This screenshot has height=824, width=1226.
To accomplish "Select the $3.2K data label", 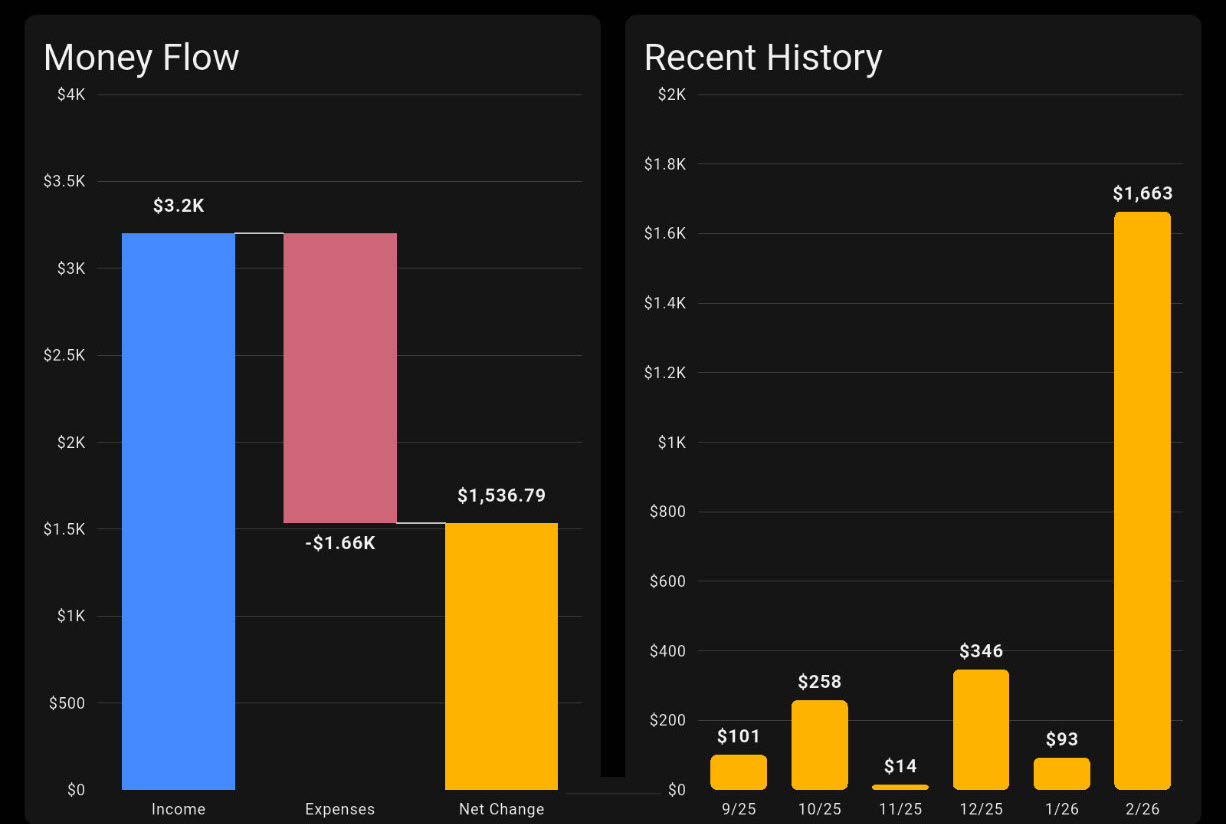I will click(x=178, y=206).
